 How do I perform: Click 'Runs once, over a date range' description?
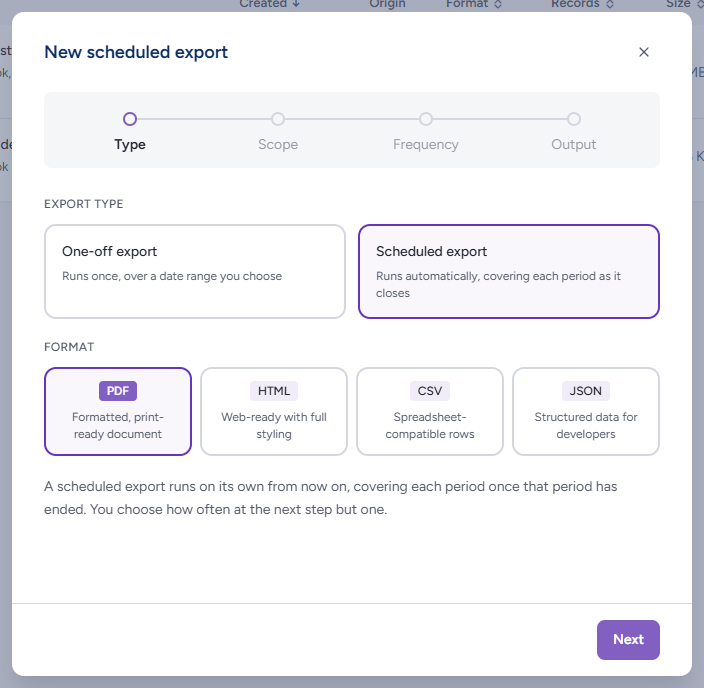click(172, 276)
